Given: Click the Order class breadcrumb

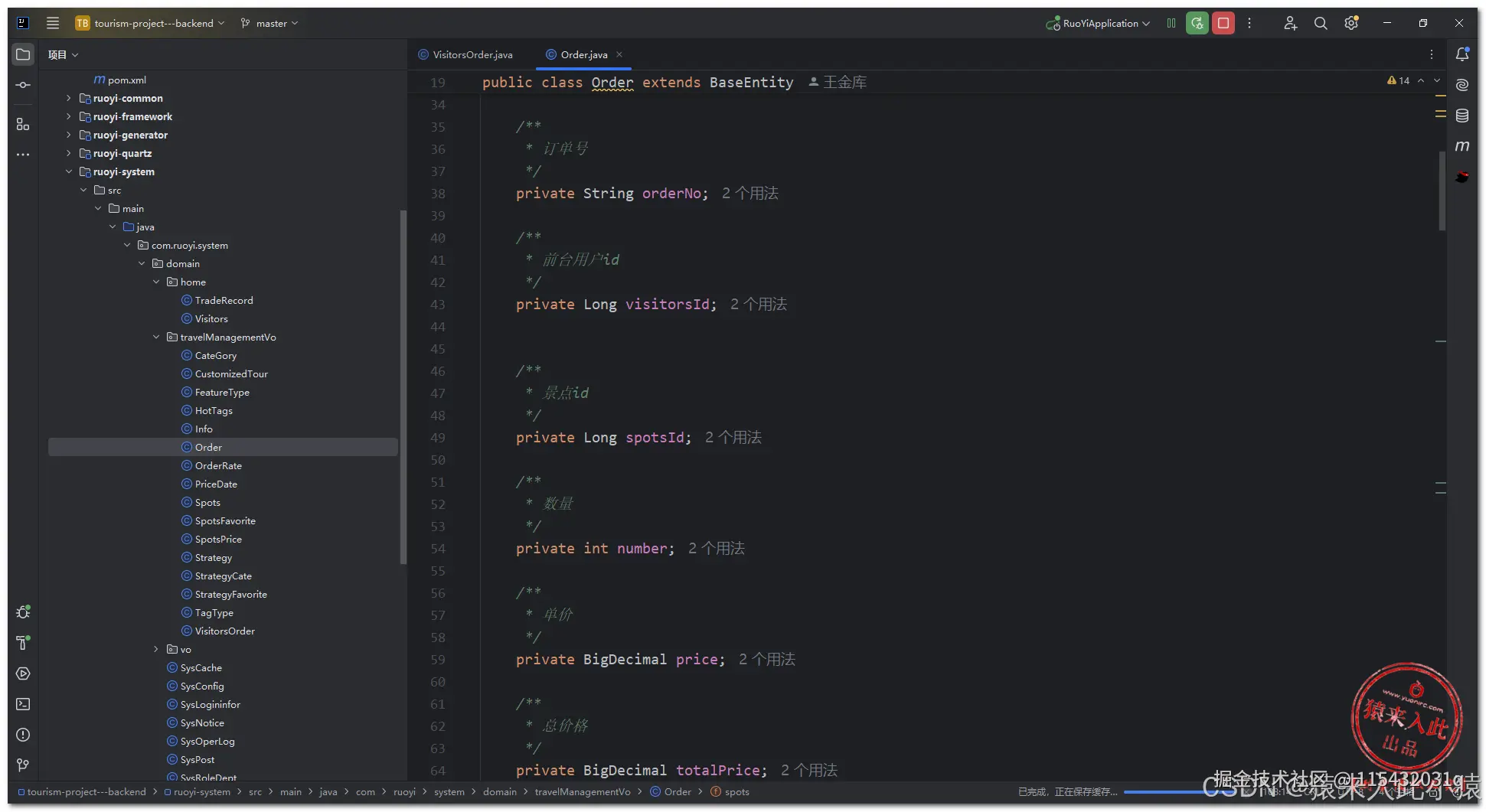Looking at the screenshot, I should click(671, 792).
